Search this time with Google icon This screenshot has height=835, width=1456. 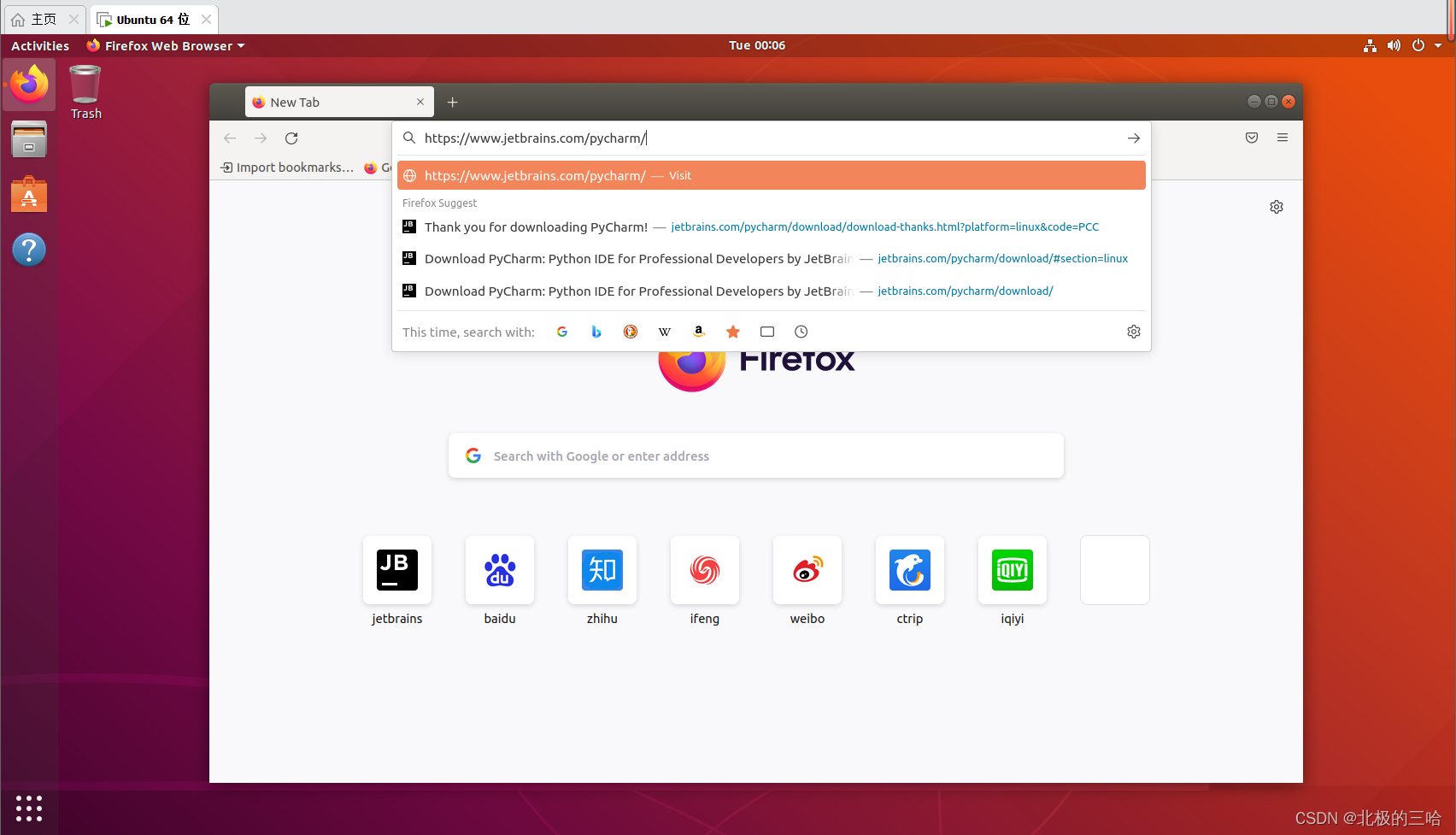point(562,332)
